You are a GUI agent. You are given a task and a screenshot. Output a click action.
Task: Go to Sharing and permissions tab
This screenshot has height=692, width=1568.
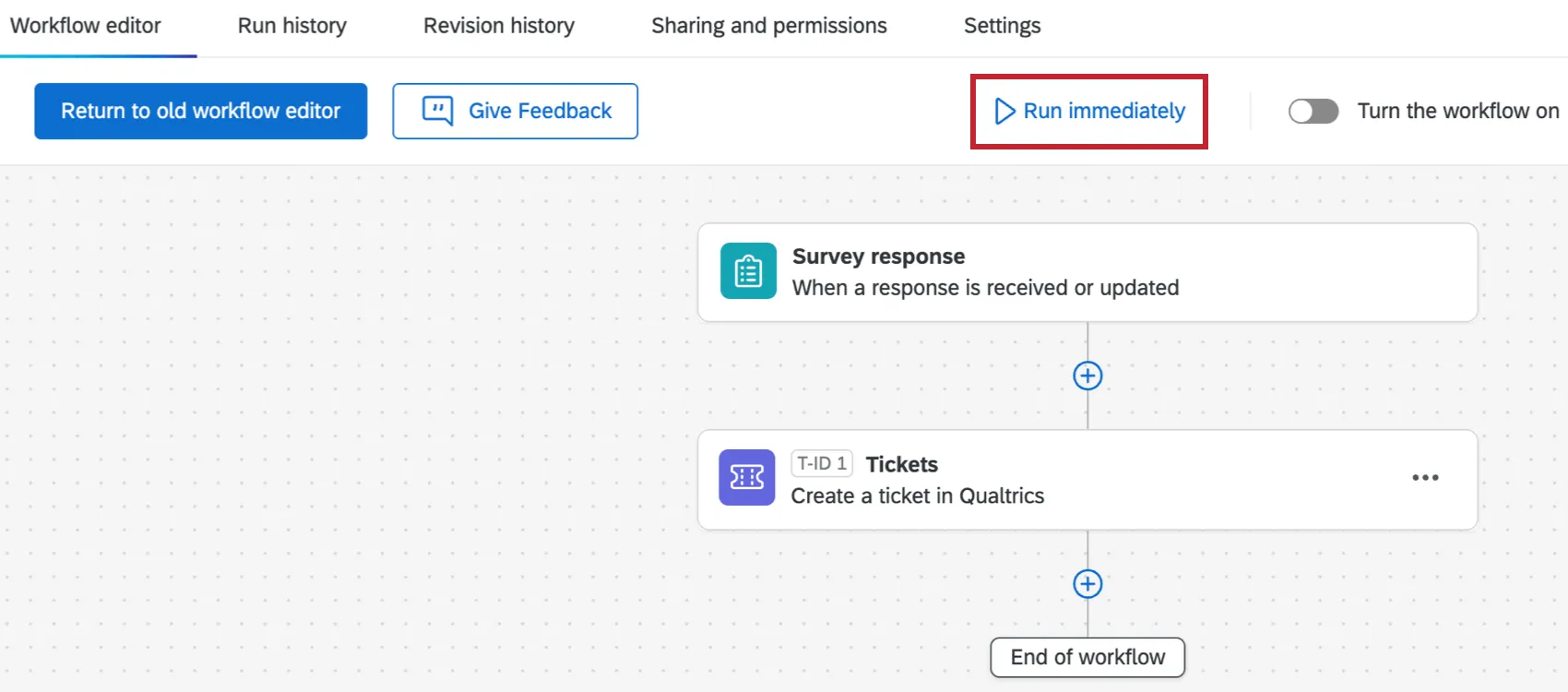[768, 26]
